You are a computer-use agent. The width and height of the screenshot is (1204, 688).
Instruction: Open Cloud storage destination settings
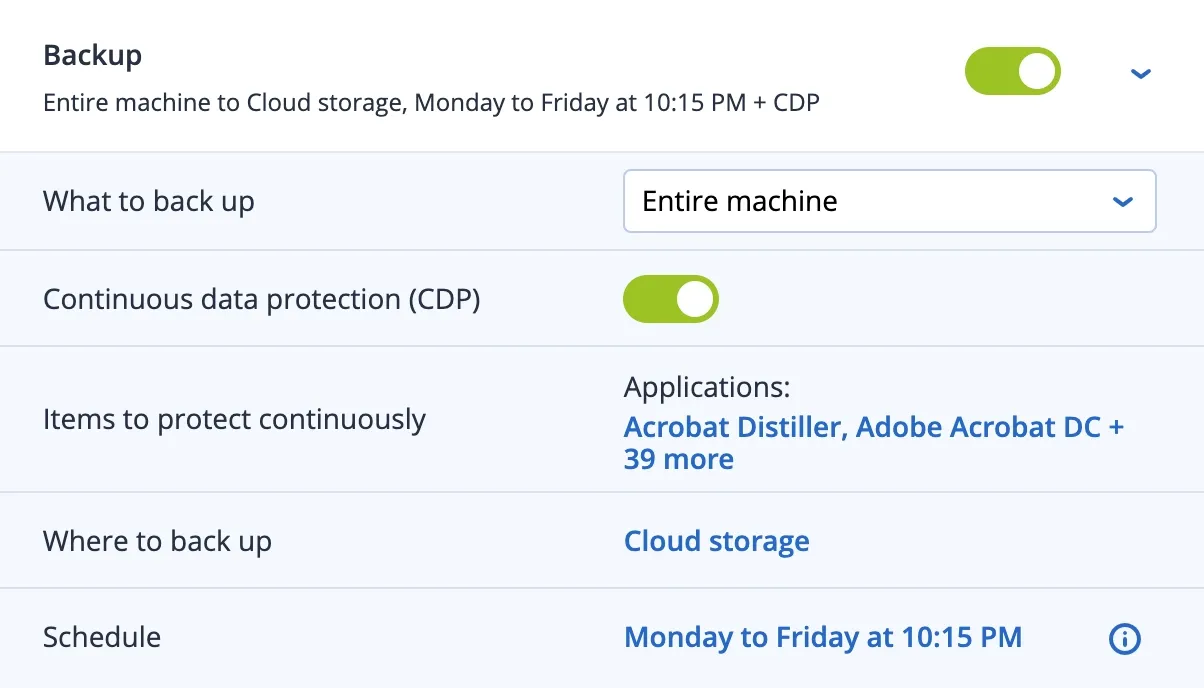coord(716,540)
